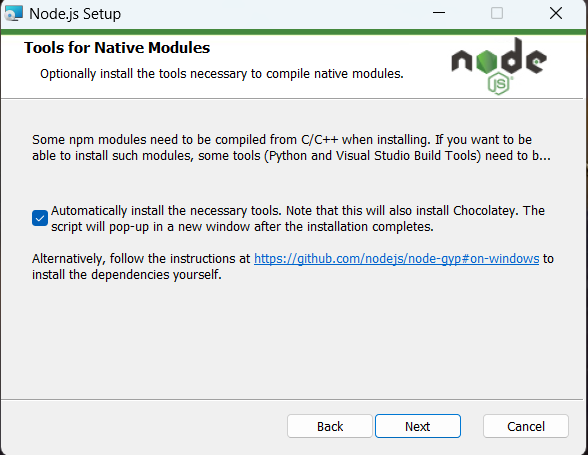The width and height of the screenshot is (588, 455).
Task: Click the 'Some npm modules need to be compiled' paragraph
Action: coord(291,147)
